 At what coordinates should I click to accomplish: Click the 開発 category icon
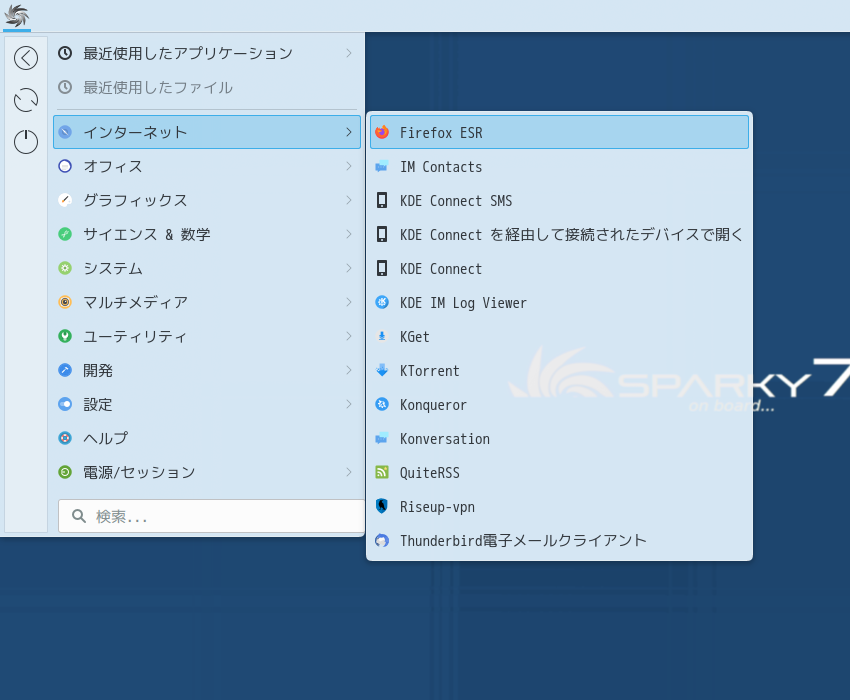point(65,370)
